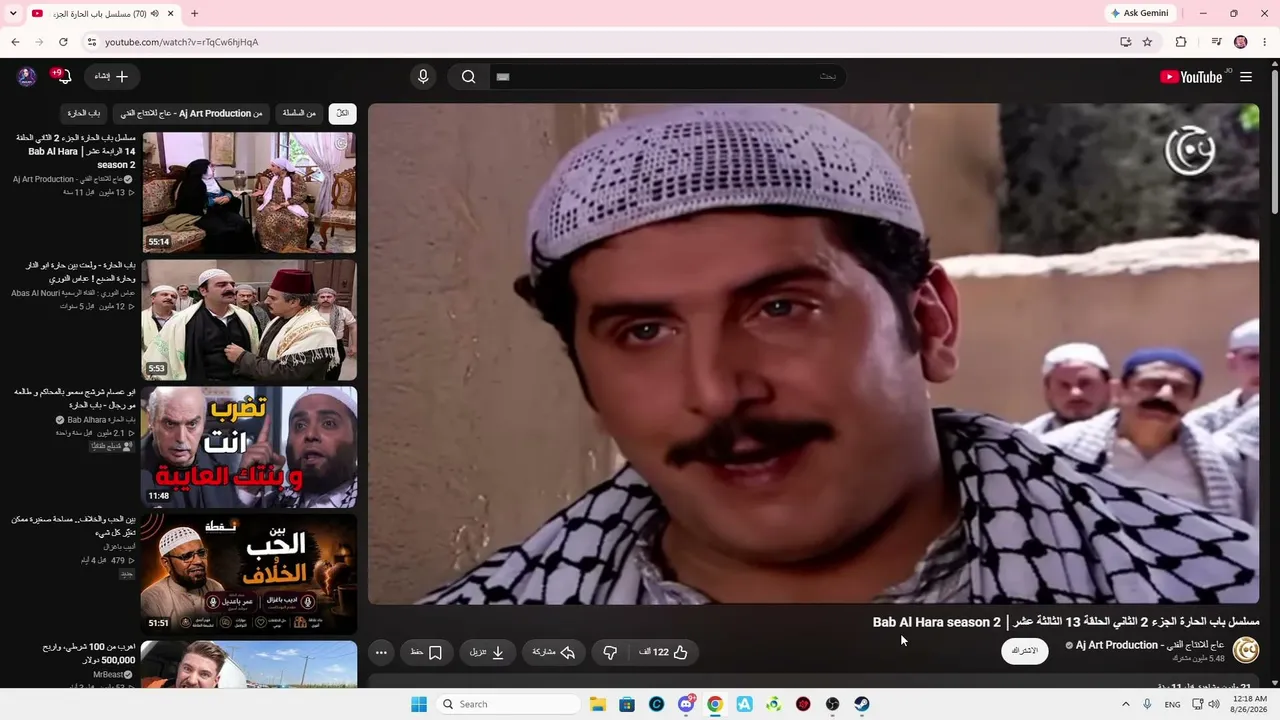The height and width of the screenshot is (720, 1280).
Task: Open ENG language switcher in system tray
Action: pos(1172,704)
